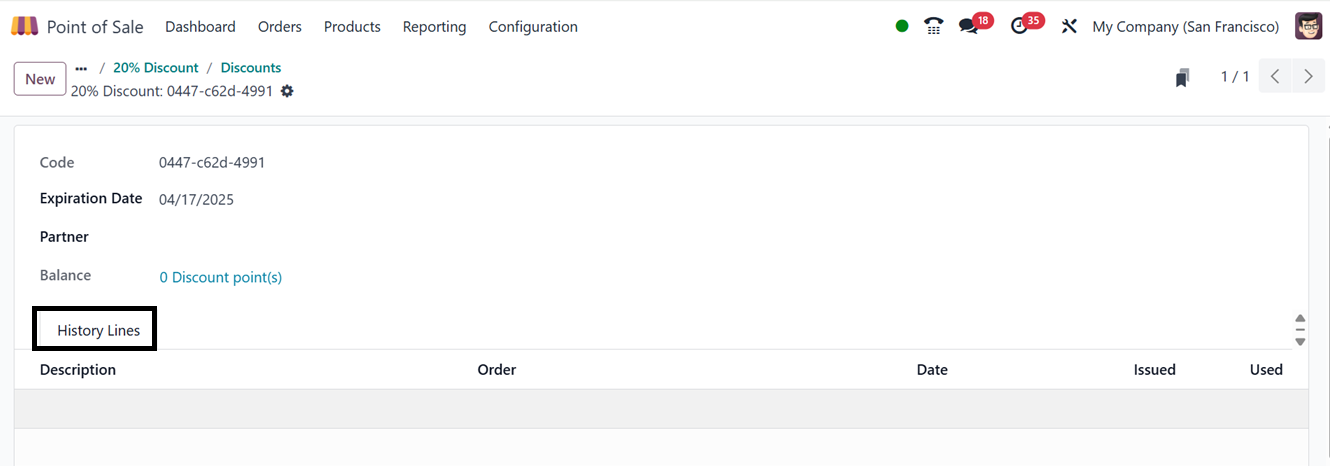Switch to the History Lines tab
This screenshot has height=466, width=1330.
coord(98,330)
